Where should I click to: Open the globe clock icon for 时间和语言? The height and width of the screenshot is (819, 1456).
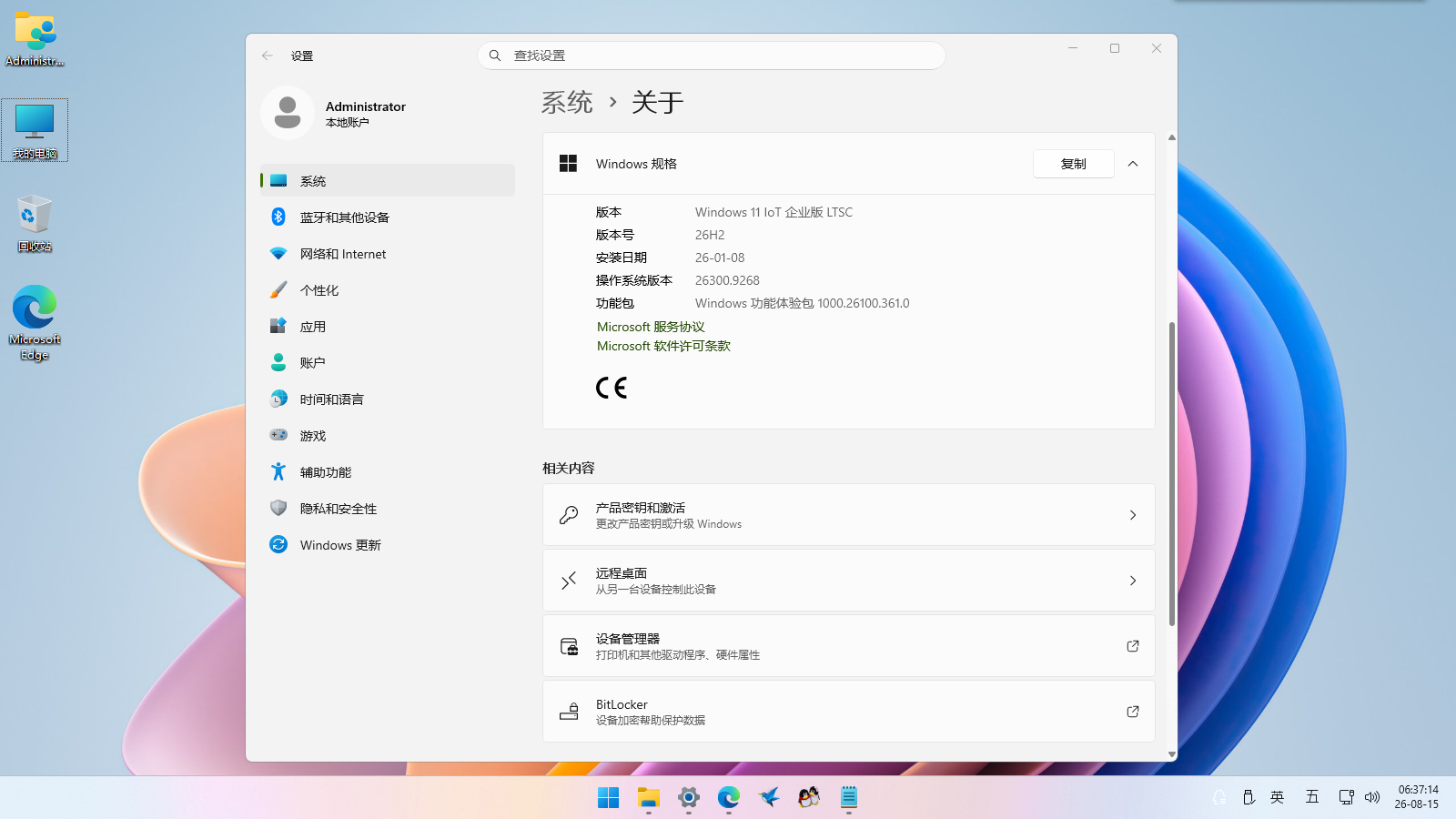(278, 399)
